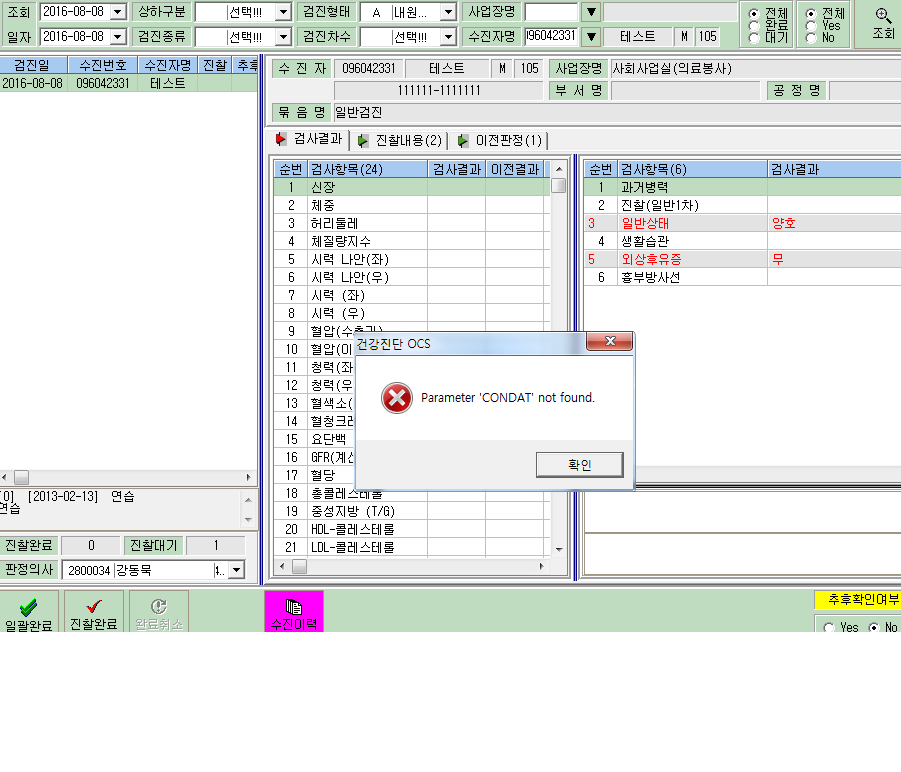
Task: Open the 검진형태 combo box
Action: (448, 12)
